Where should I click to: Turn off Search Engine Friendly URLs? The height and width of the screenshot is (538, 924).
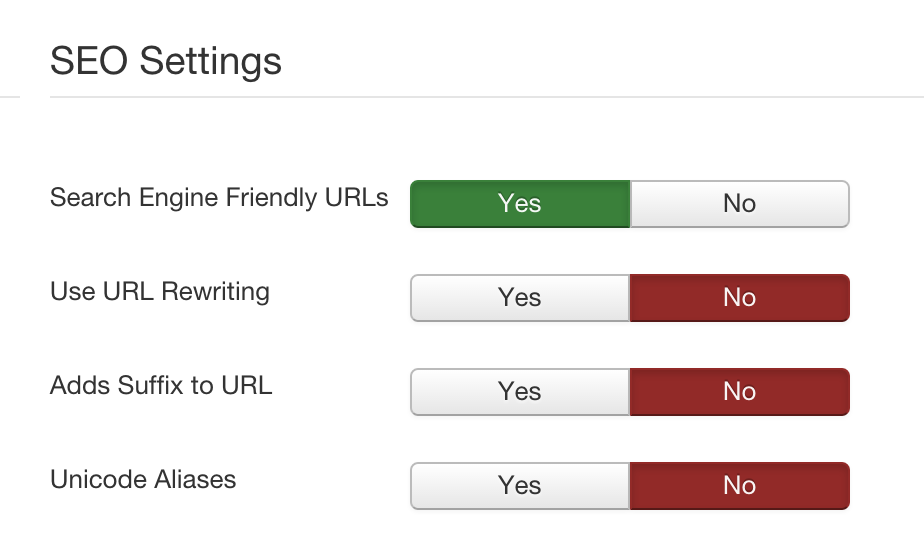tap(739, 204)
